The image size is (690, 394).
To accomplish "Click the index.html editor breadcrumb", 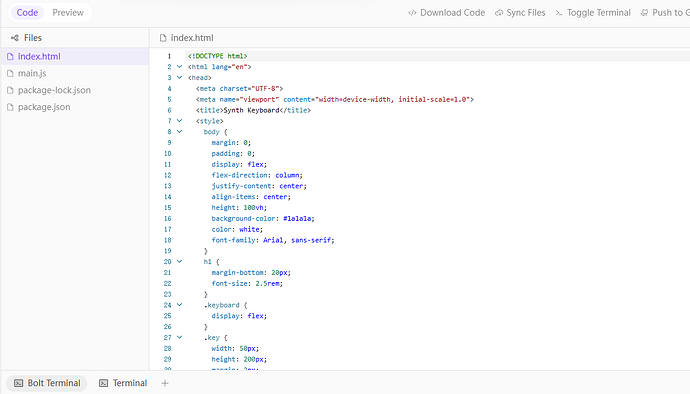I will 192,38.
